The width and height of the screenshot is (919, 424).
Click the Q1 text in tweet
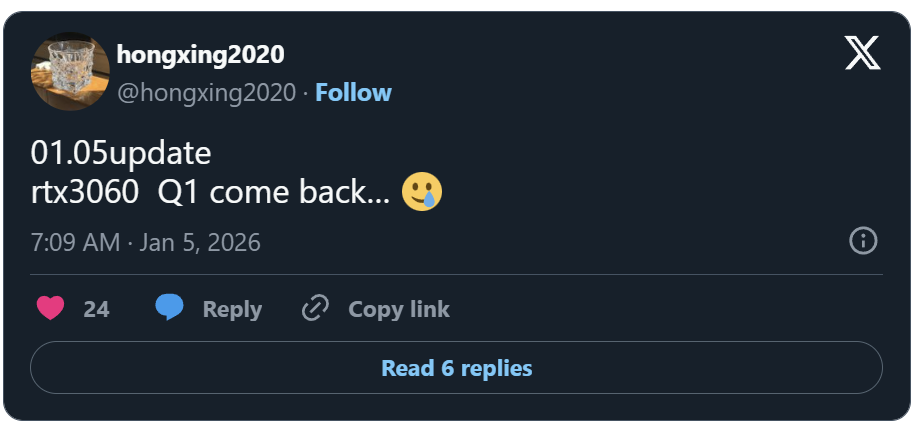click(178, 192)
